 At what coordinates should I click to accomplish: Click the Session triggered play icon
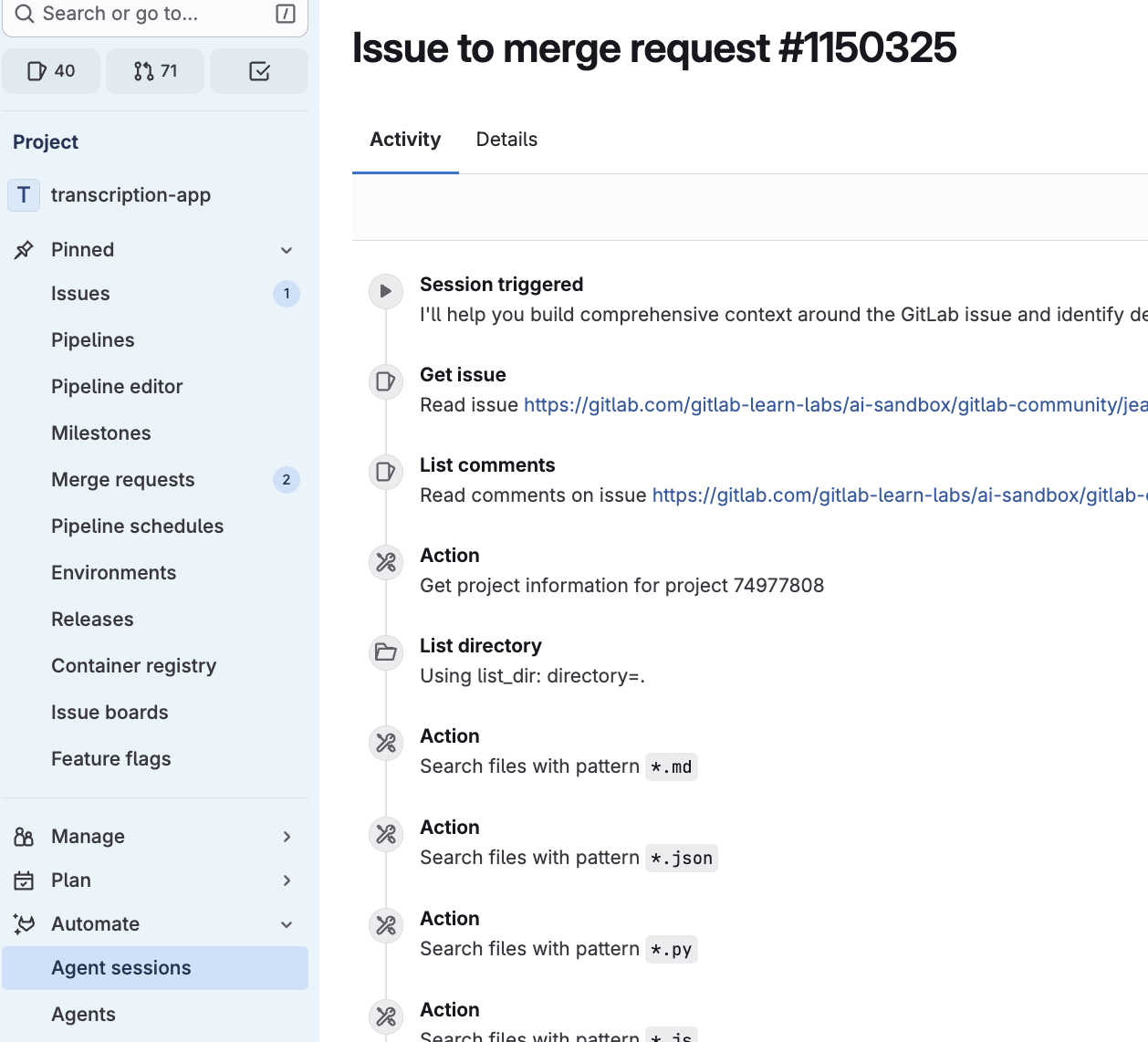tap(386, 291)
